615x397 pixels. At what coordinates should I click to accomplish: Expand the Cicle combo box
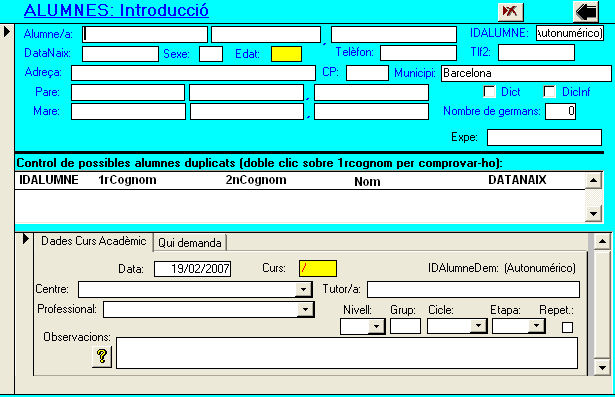tap(479, 326)
